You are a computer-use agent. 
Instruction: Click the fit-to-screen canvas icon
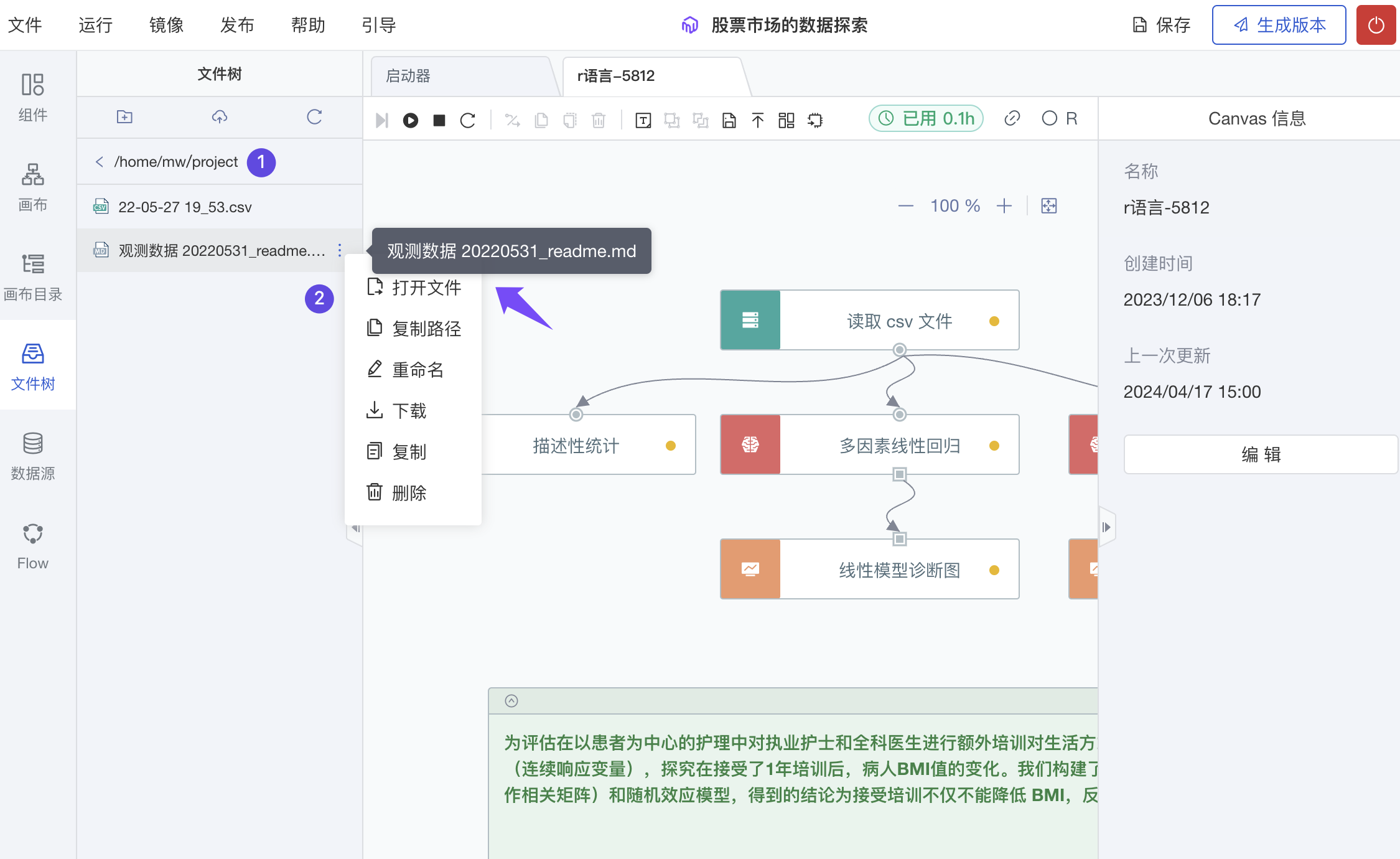coord(1049,206)
